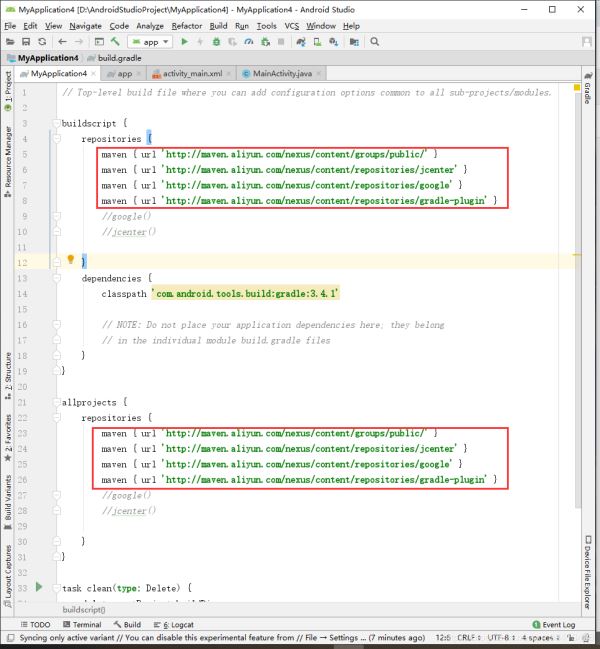Close the MyApplication4 editor tab
Screen dimensions: 600x649
pyautogui.click(x=94, y=74)
